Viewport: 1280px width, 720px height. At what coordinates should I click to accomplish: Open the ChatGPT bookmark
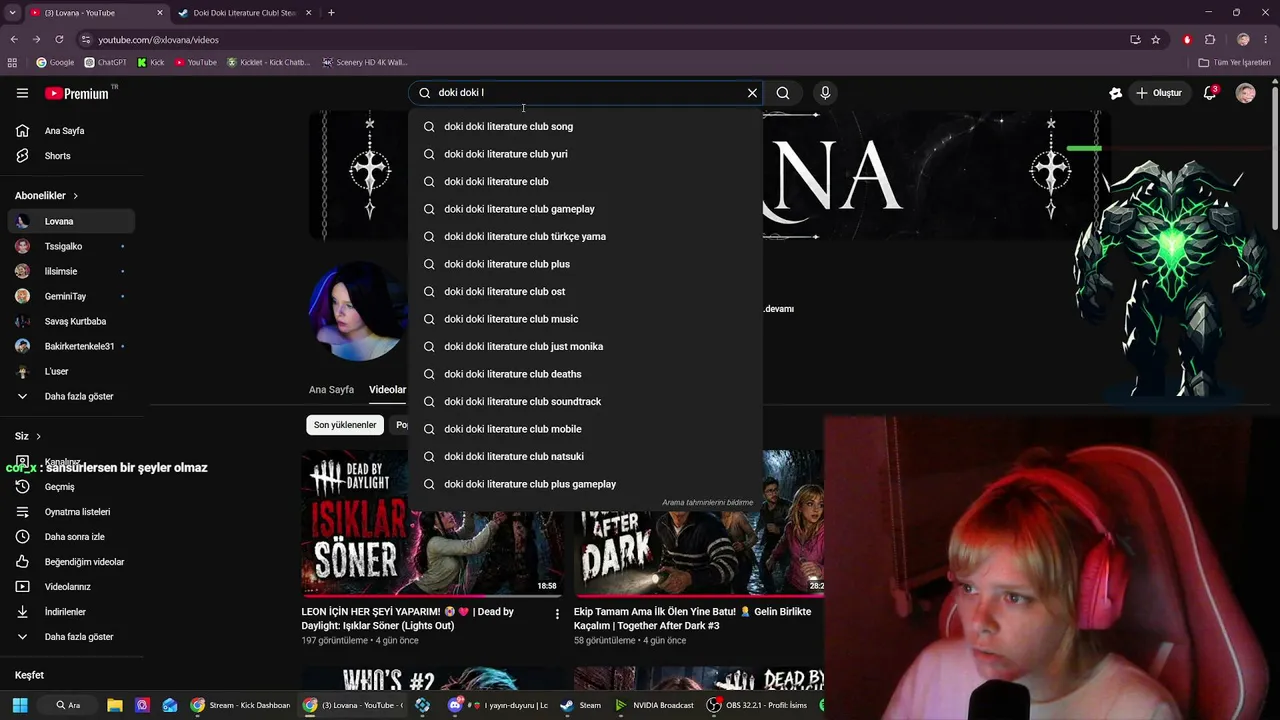[x=105, y=62]
